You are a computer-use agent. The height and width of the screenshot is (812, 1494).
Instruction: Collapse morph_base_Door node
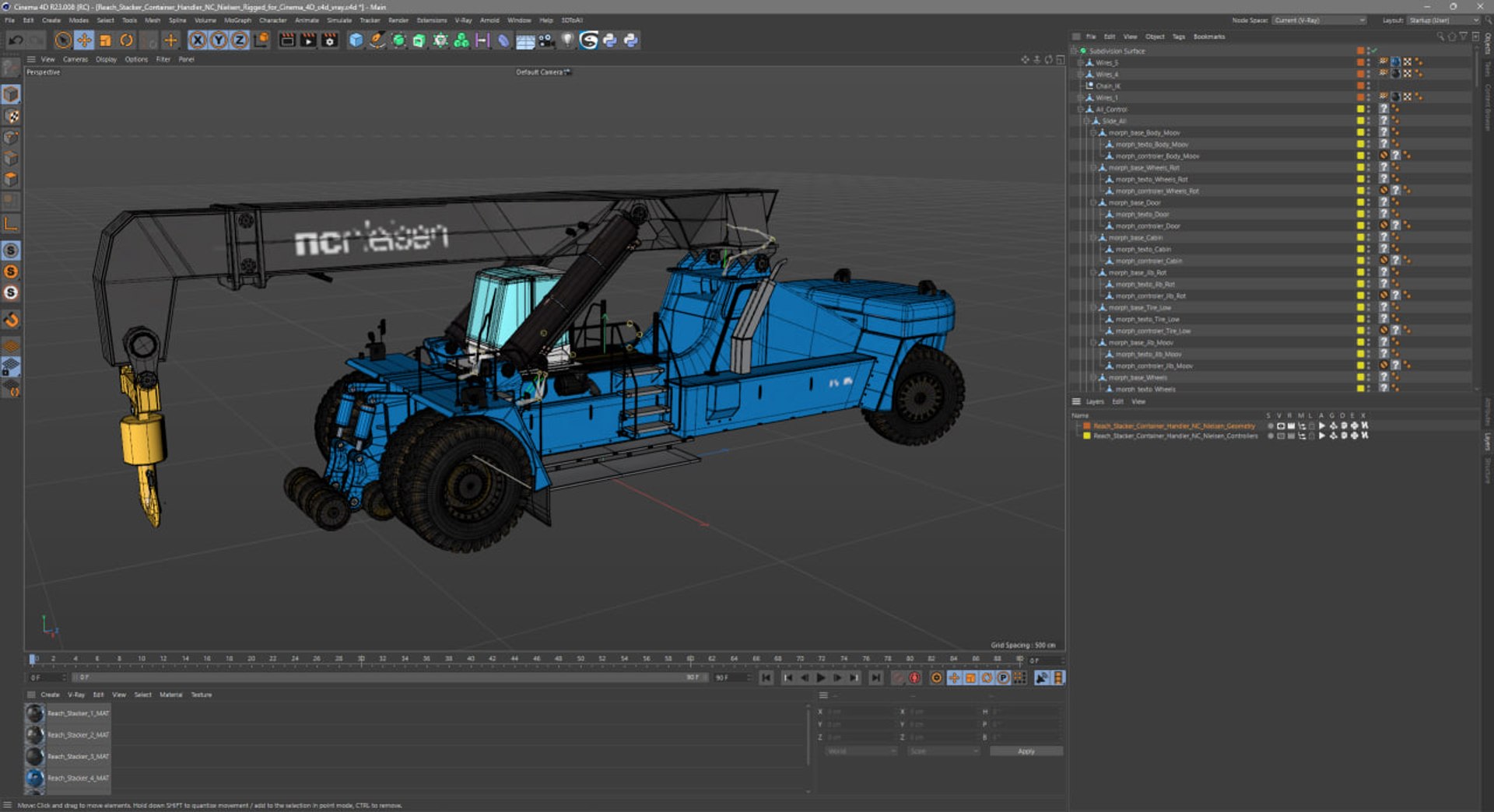1093,203
